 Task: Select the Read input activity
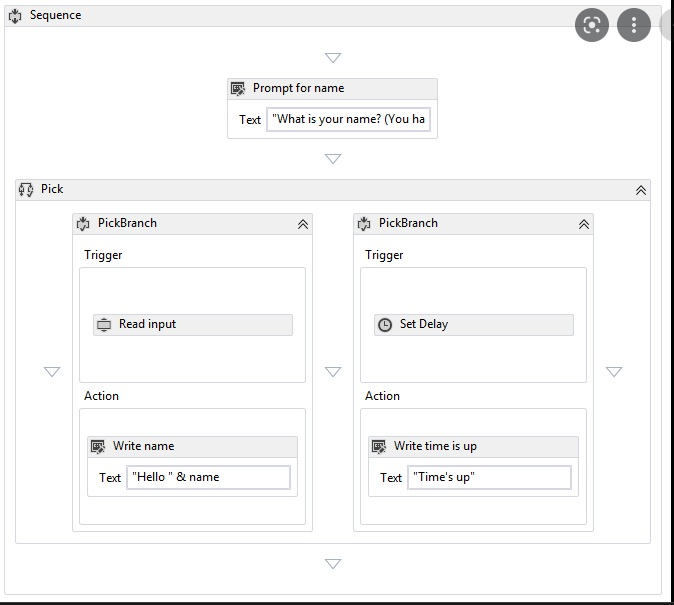[193, 325]
